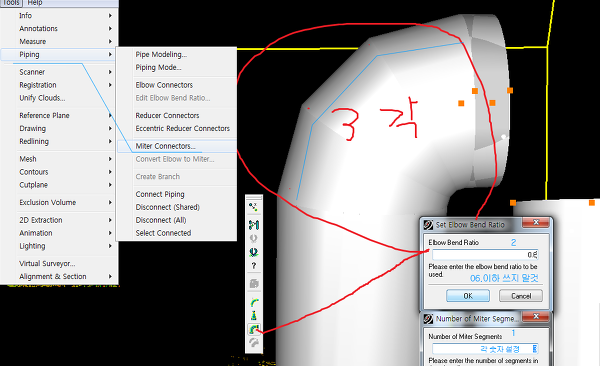Close the Set Elbow Bend Ratio dialog
Image resolution: width=600 pixels, height=366 pixels.
click(x=536, y=222)
